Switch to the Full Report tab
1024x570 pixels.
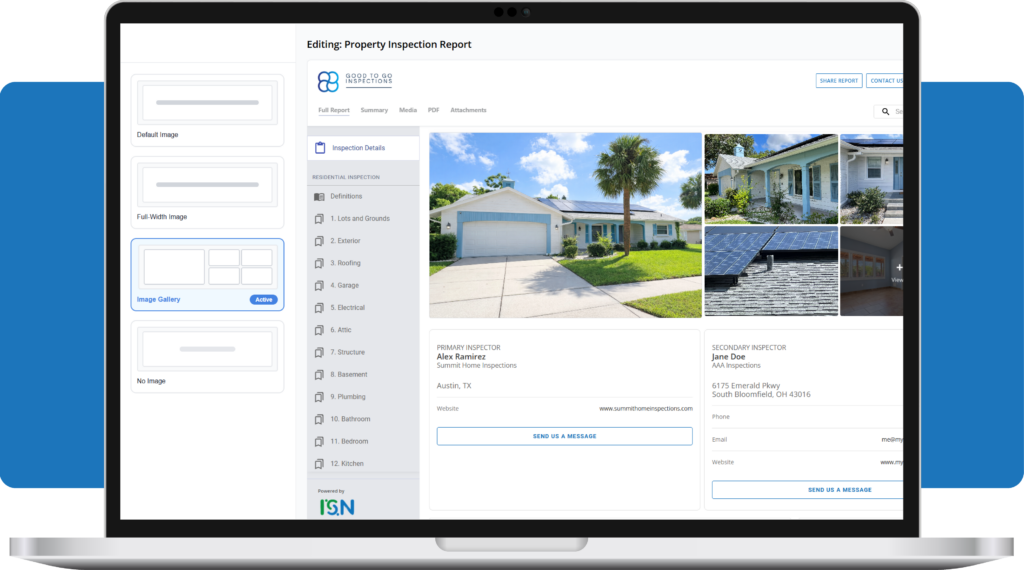pos(334,110)
